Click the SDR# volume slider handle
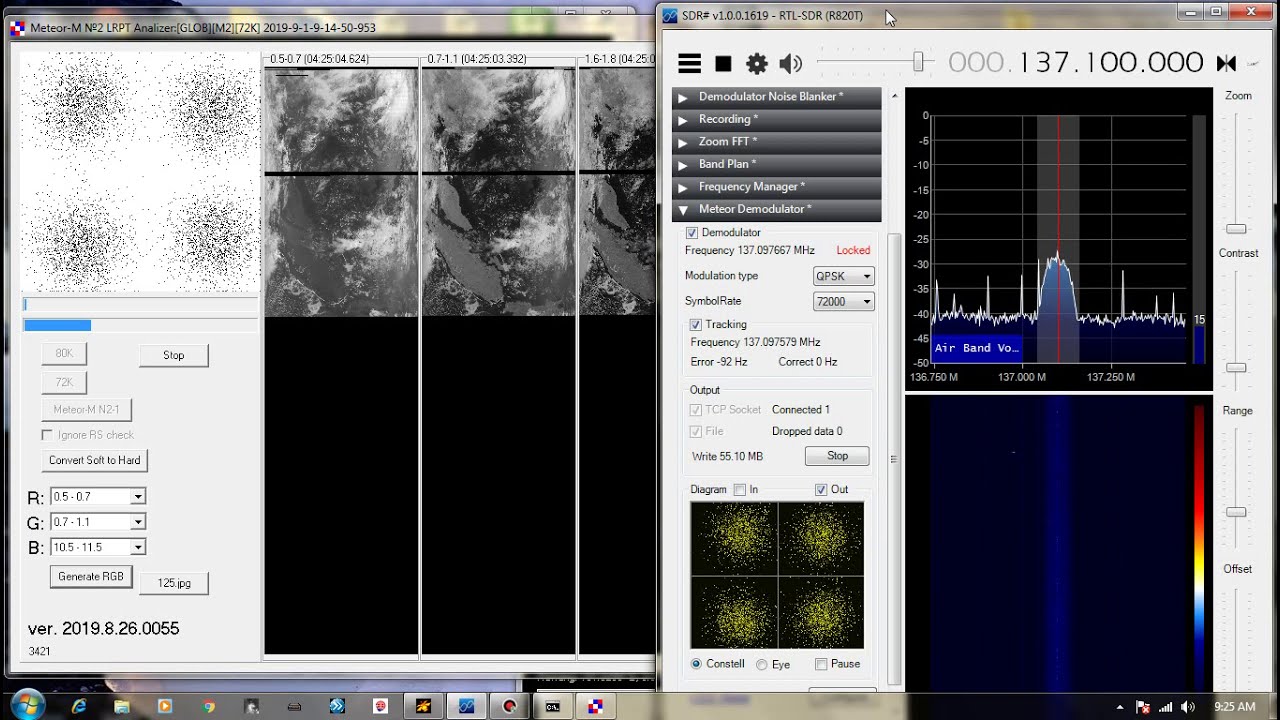The width and height of the screenshot is (1280, 720). (918, 62)
